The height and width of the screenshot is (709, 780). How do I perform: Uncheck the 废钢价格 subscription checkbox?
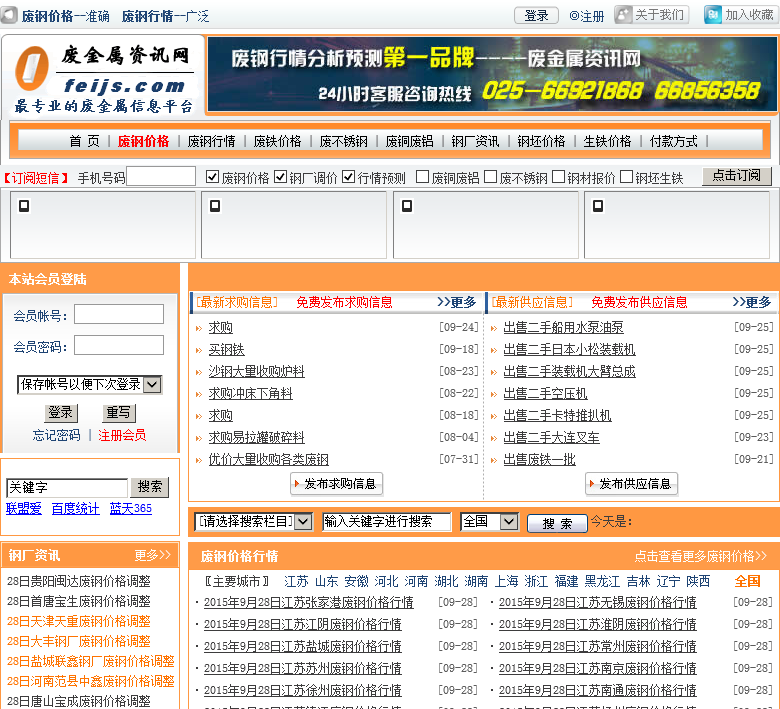212,177
